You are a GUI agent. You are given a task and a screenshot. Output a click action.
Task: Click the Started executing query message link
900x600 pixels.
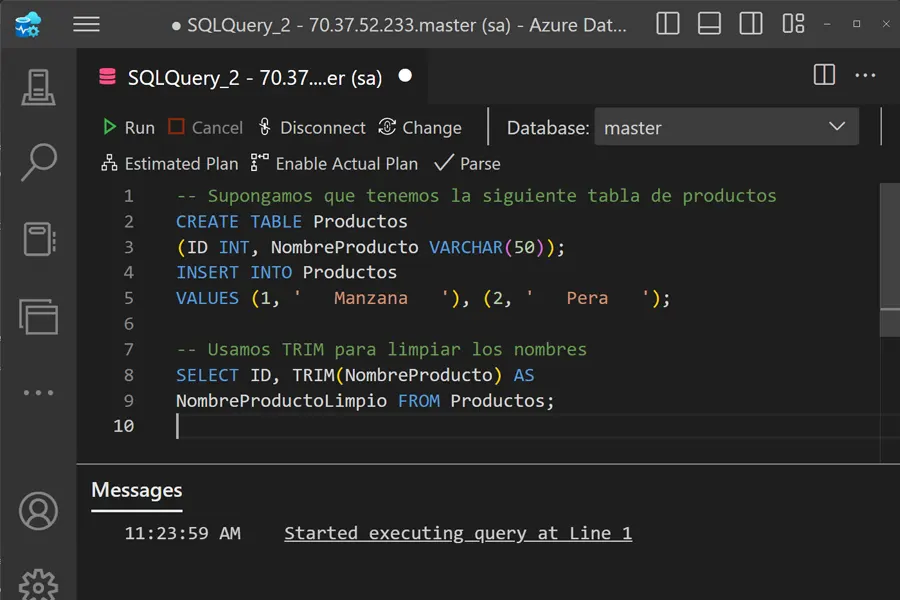pos(458,533)
